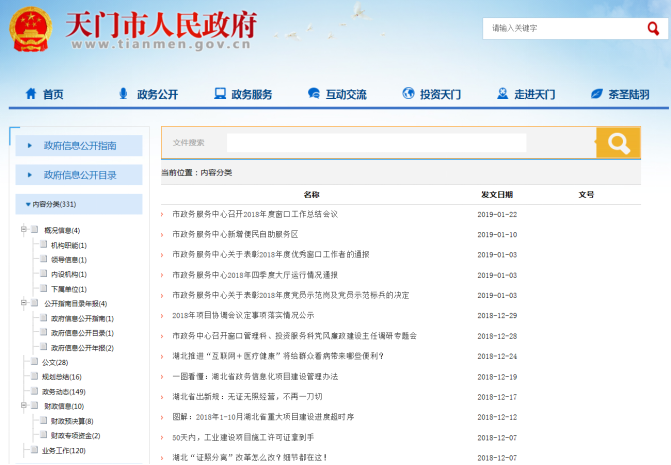Open the 政务动态(149) category

coord(63,391)
